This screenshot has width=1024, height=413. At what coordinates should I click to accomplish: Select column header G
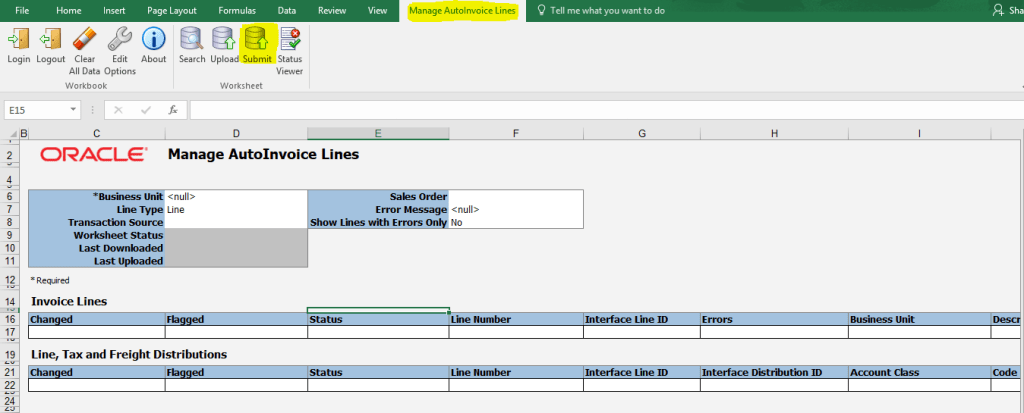641,133
